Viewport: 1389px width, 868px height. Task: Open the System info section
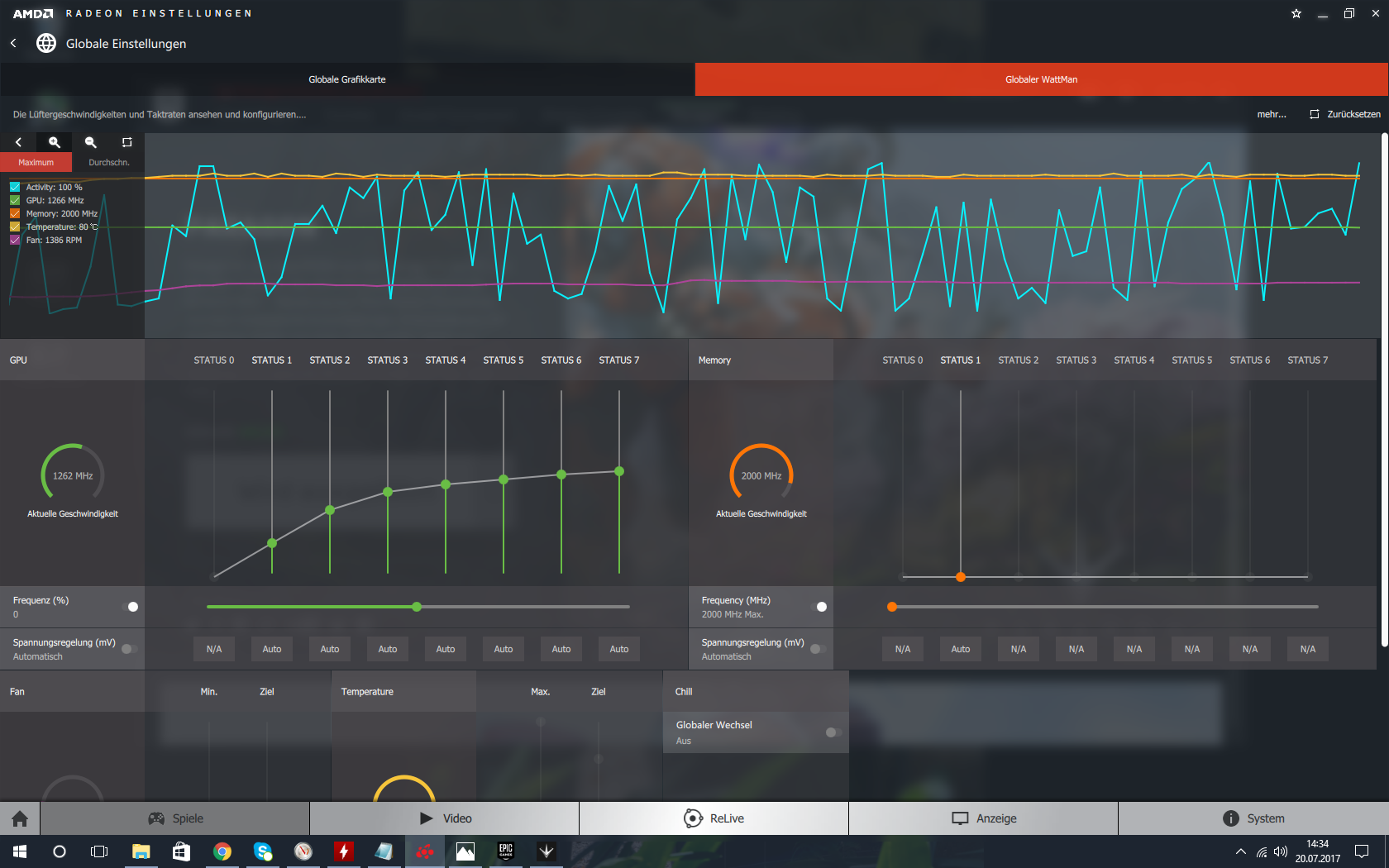1253,818
